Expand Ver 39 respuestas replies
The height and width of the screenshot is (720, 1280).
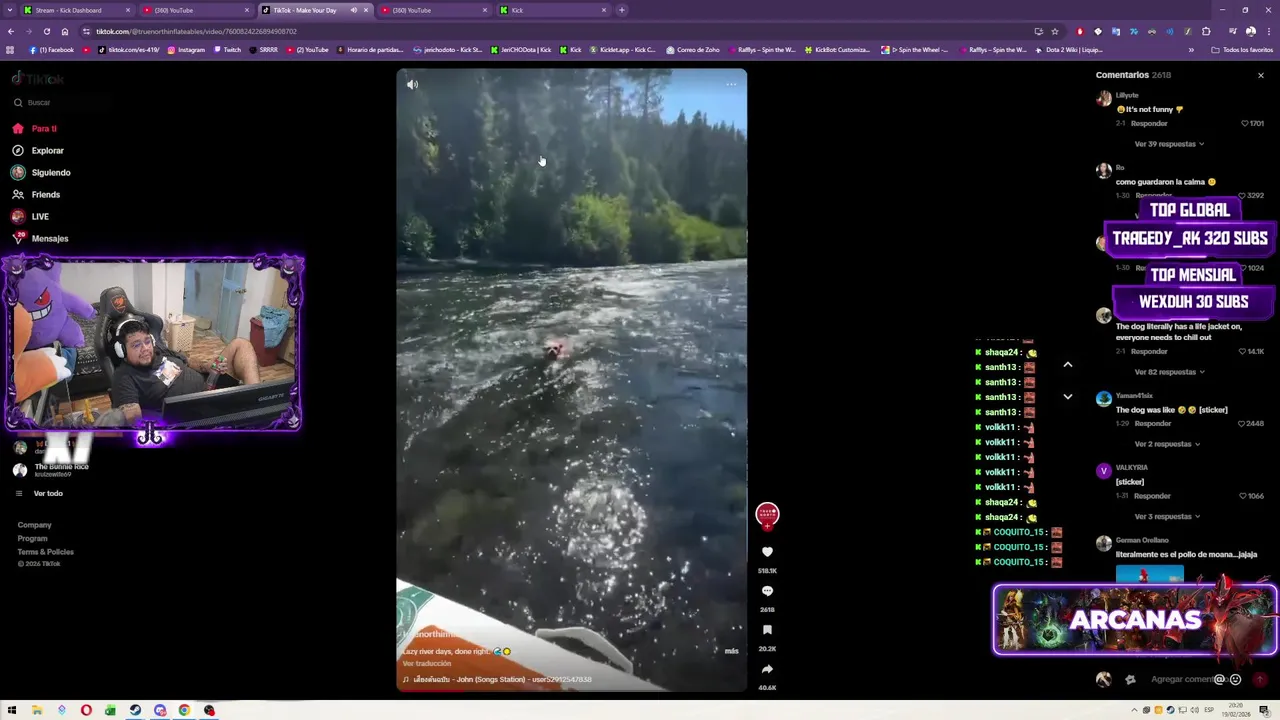tap(1169, 144)
